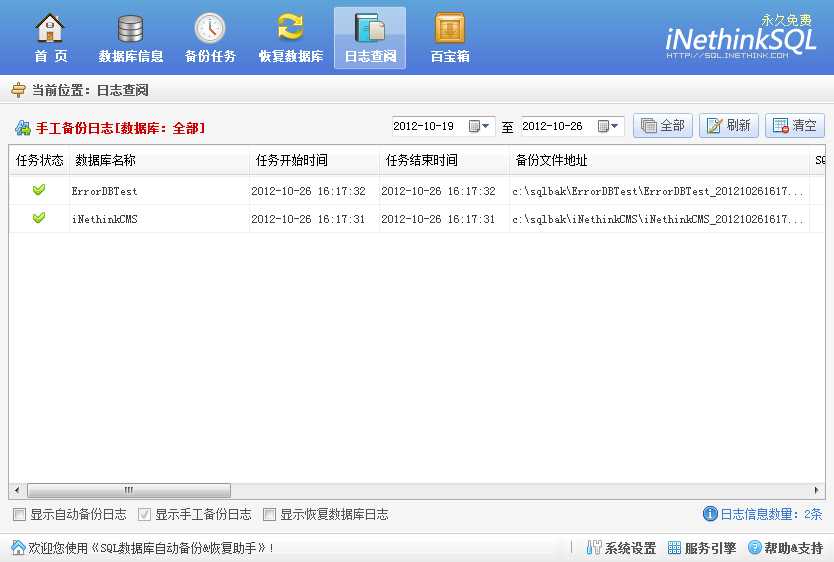Image resolution: width=834 pixels, height=562 pixels.
Task: Click the 全部 button
Action: (x=663, y=125)
